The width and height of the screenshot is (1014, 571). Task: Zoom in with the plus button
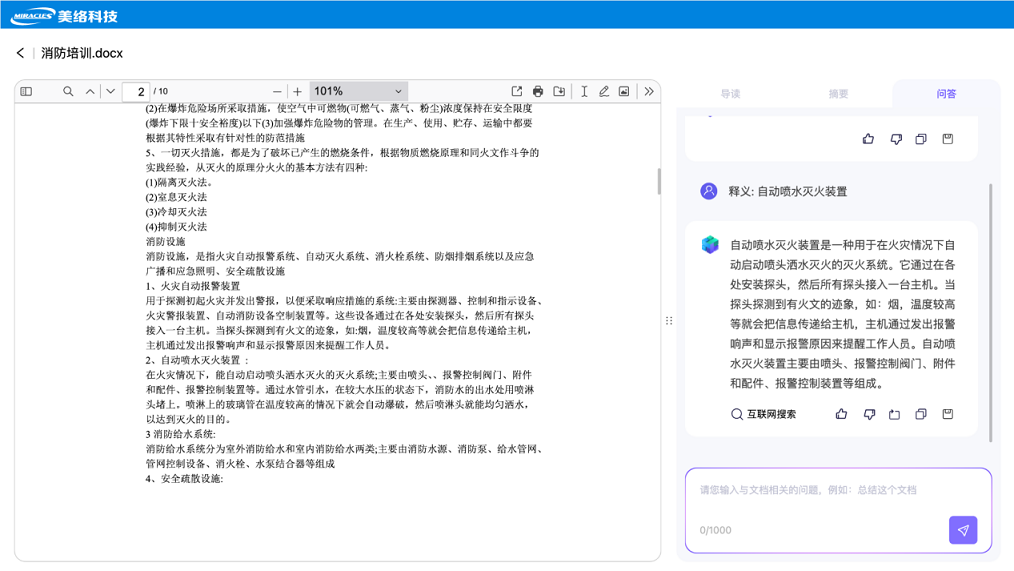[x=297, y=91]
